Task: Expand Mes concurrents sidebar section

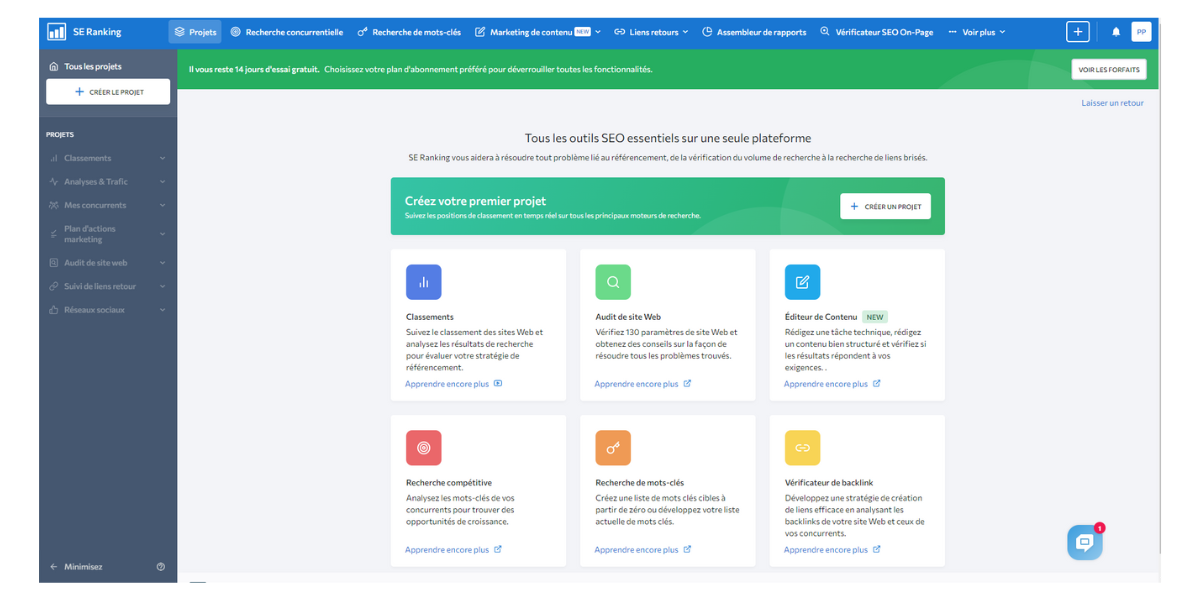Action: pos(108,205)
